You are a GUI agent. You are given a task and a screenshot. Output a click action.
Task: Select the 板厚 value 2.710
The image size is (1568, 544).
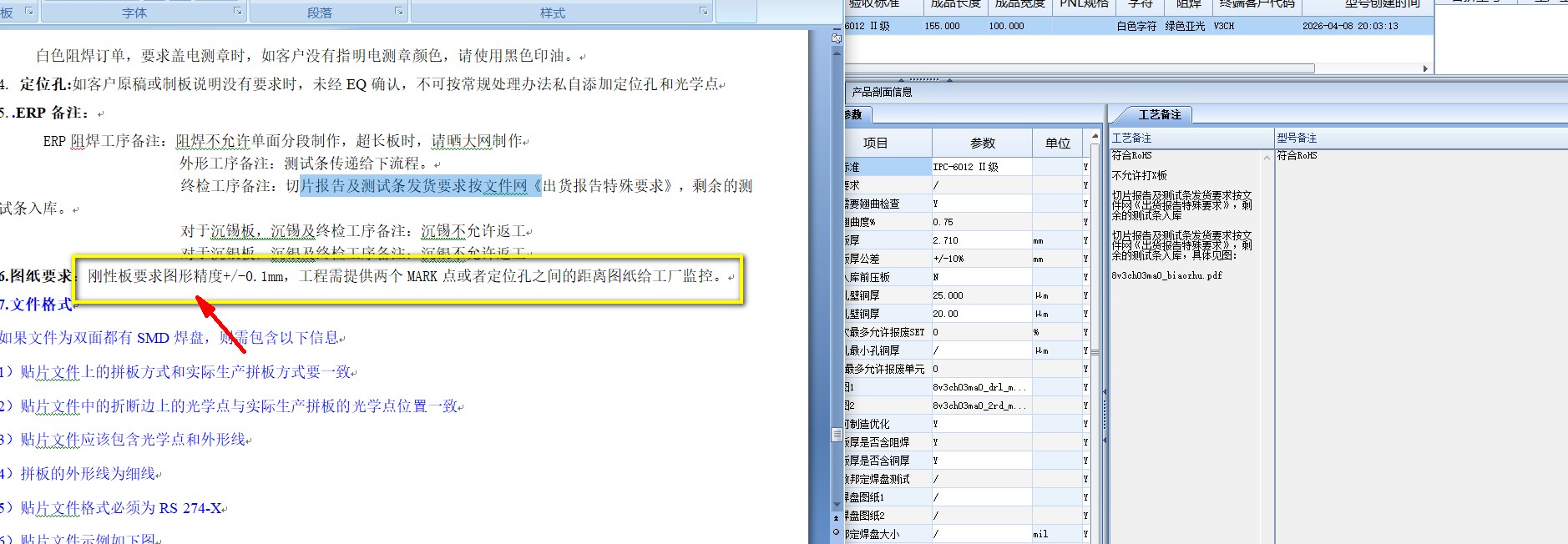click(982, 240)
